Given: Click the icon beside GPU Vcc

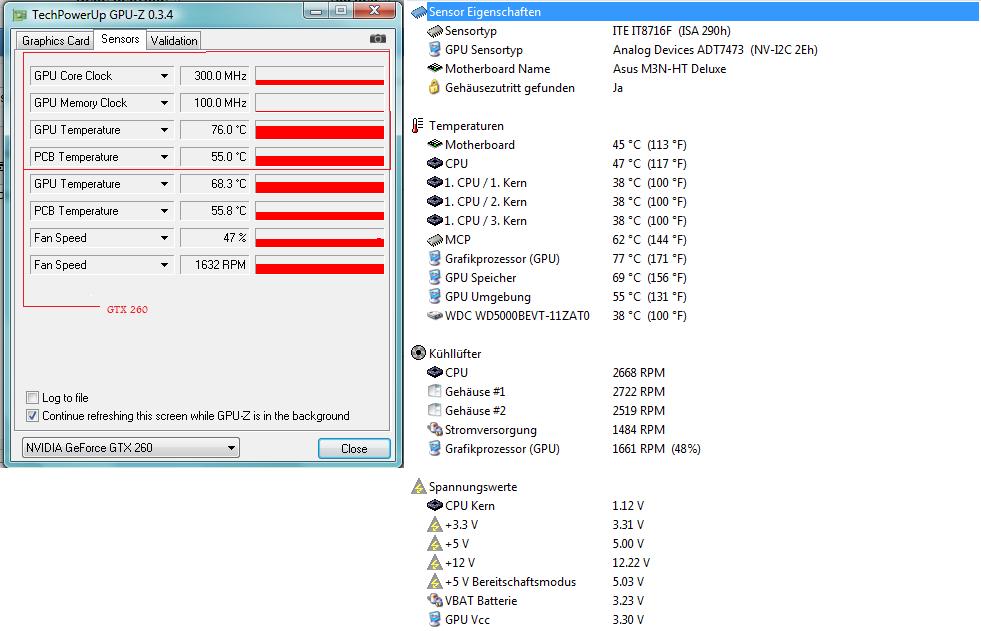Looking at the screenshot, I should [x=435, y=619].
